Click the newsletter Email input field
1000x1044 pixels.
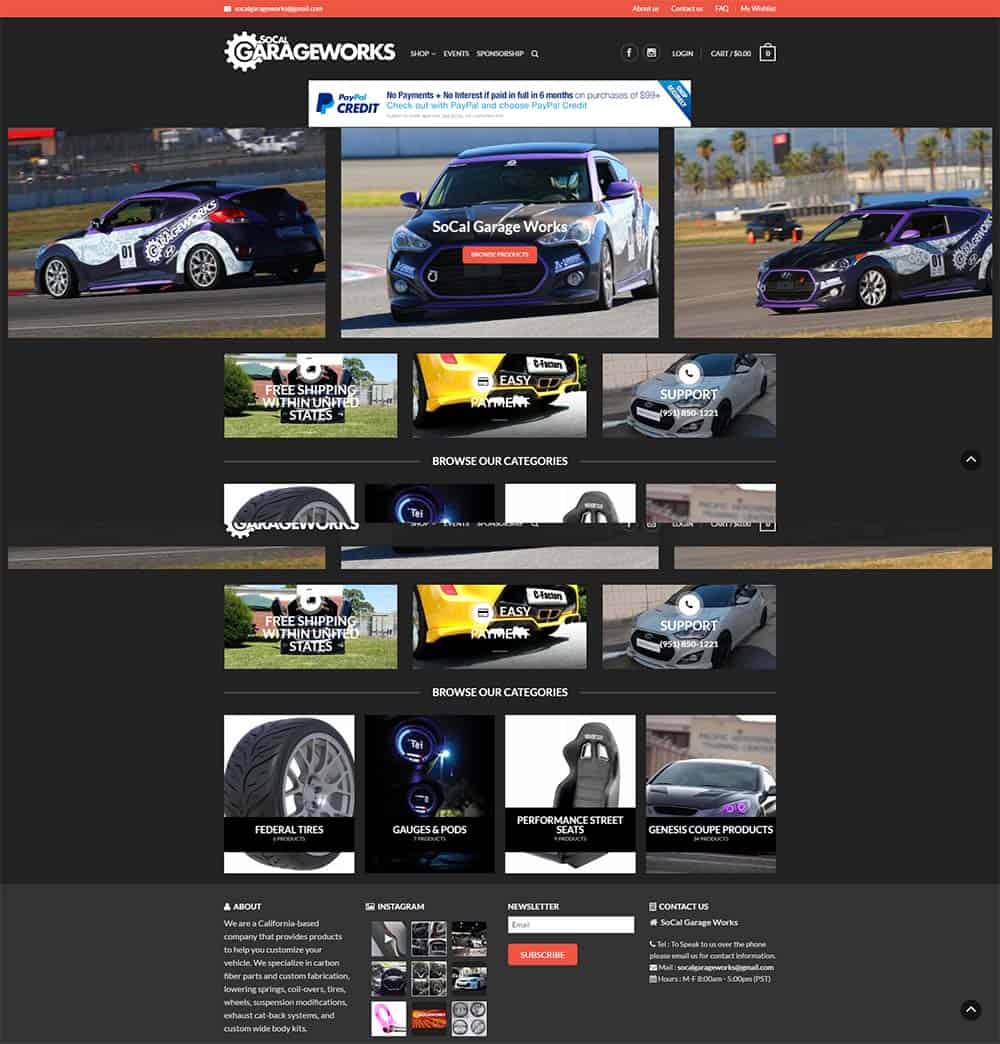click(x=571, y=924)
